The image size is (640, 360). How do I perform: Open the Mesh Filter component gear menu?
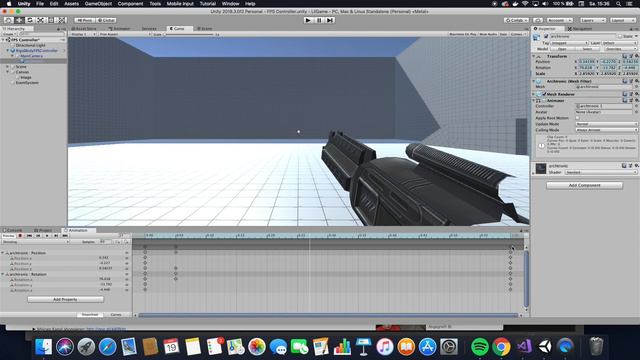(x=636, y=81)
